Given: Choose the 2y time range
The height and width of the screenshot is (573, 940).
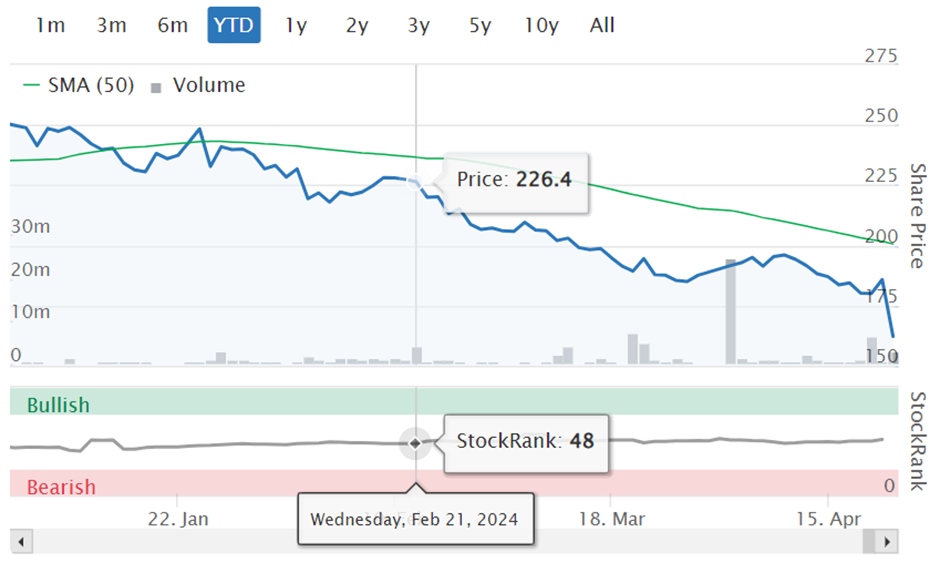Looking at the screenshot, I should point(357,25).
